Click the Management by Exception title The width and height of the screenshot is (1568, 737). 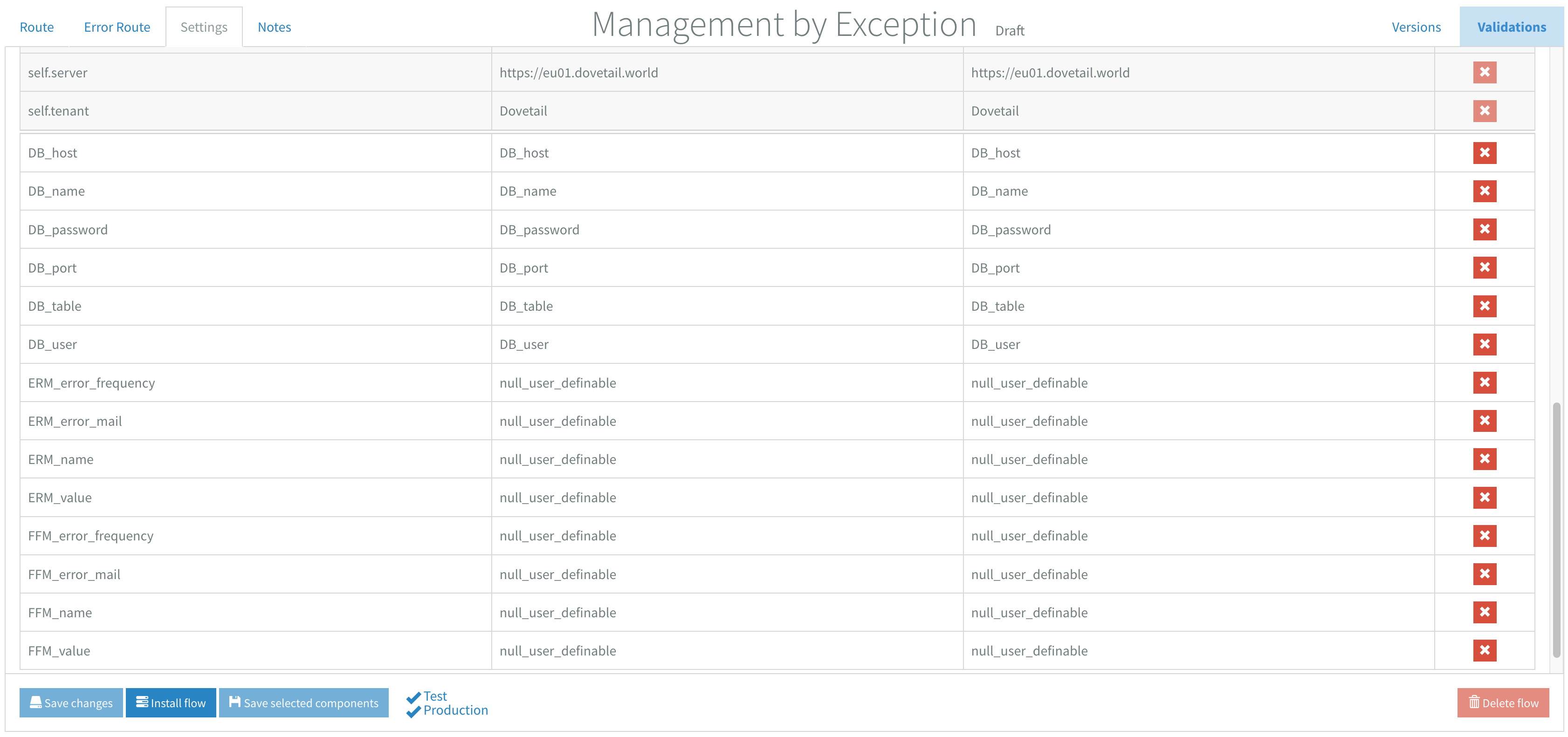[784, 25]
